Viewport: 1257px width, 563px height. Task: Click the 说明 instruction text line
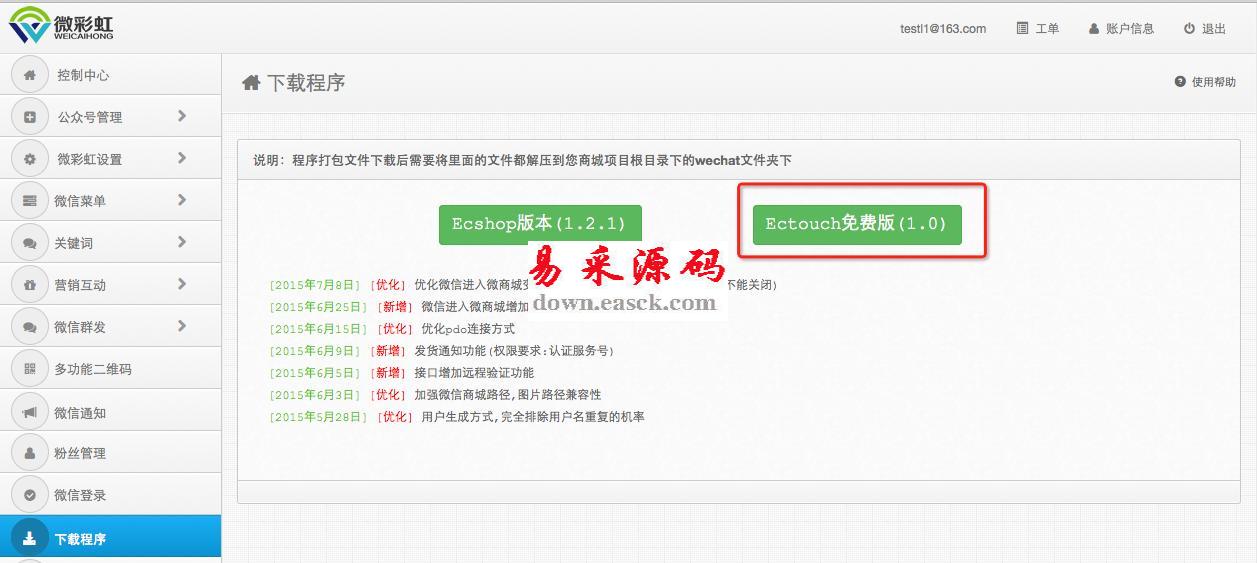pos(522,160)
